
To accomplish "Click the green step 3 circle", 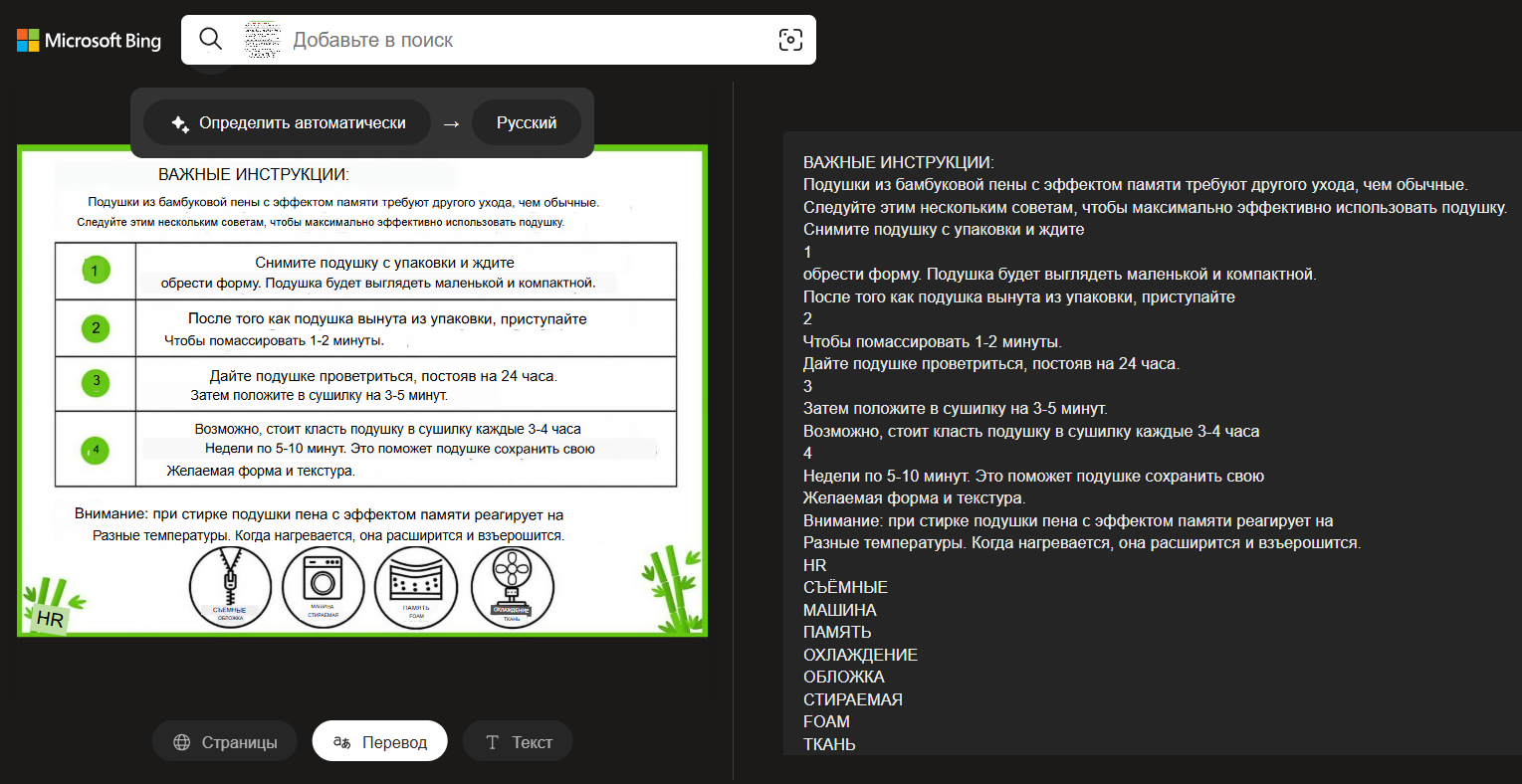I will click(x=96, y=381).
